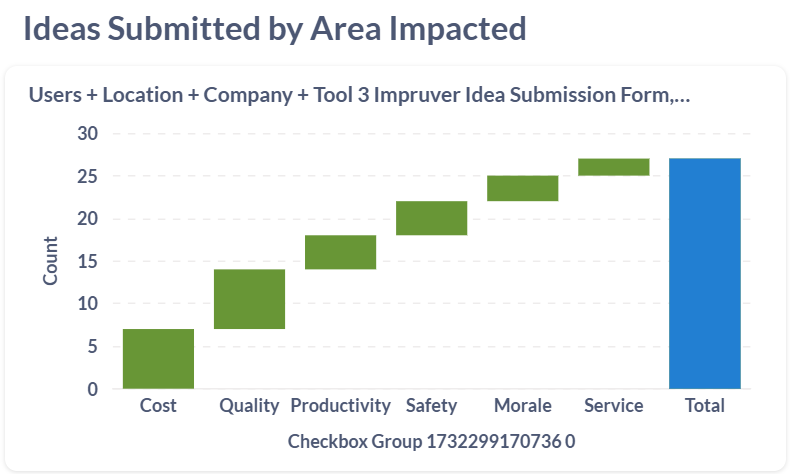Click the 'Ideas Submitted by Area Impacted' heading
Screen dimensions: 790x474
[274, 29]
